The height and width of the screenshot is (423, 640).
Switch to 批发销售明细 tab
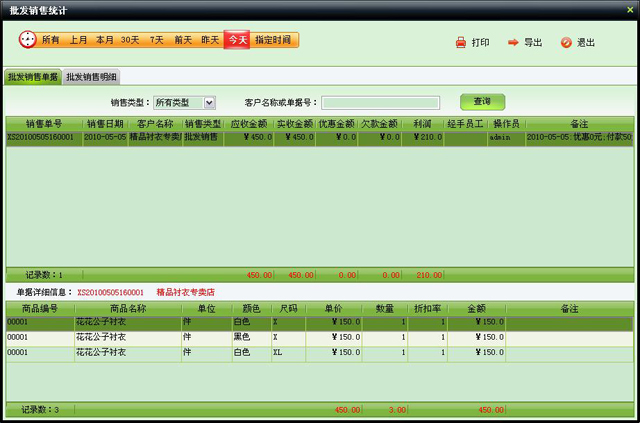pyautogui.click(x=92, y=77)
